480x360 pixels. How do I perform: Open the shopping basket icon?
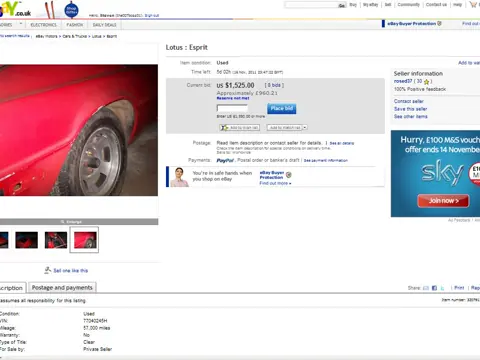[473, 4]
